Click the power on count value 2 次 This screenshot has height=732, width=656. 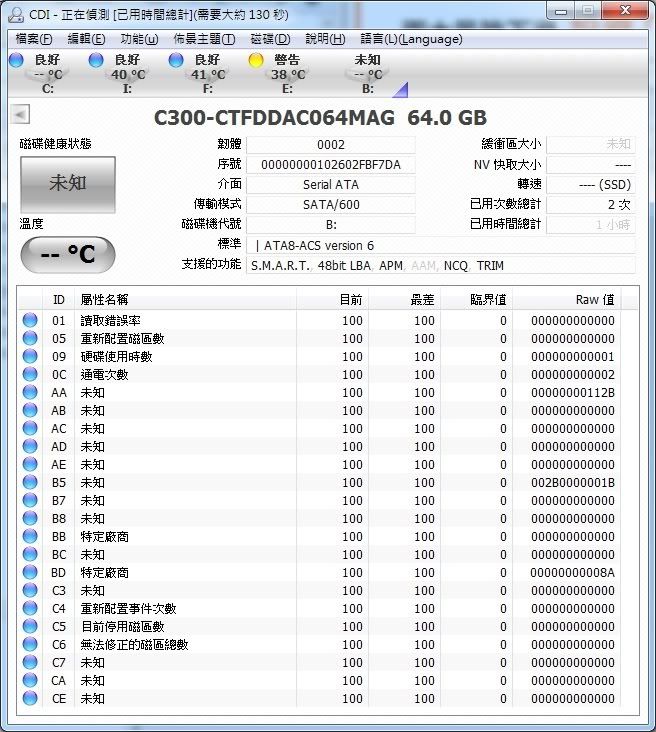click(591, 204)
